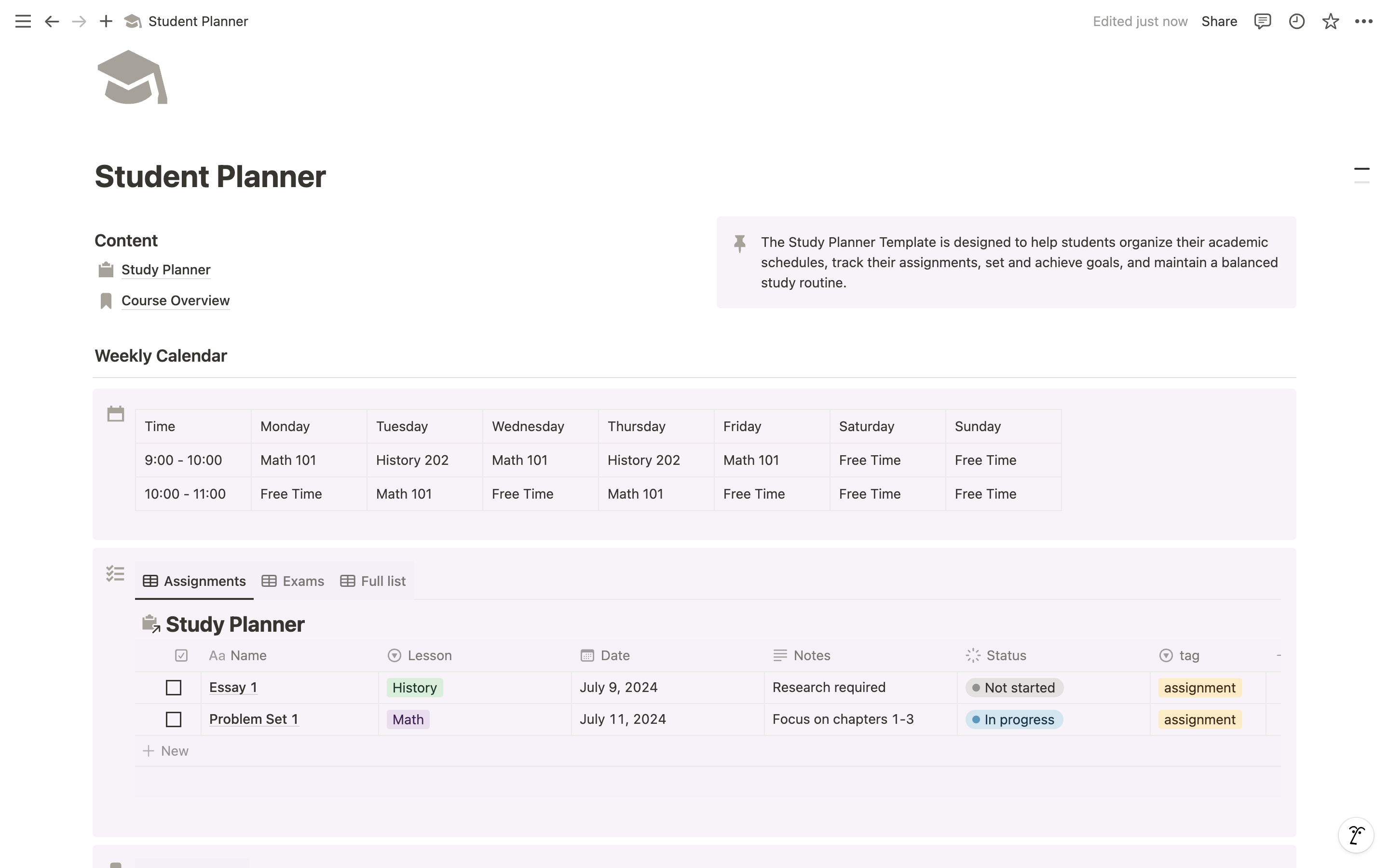The height and width of the screenshot is (868, 1389).
Task: Click the graduation cap page icon
Action: pyautogui.click(x=133, y=78)
